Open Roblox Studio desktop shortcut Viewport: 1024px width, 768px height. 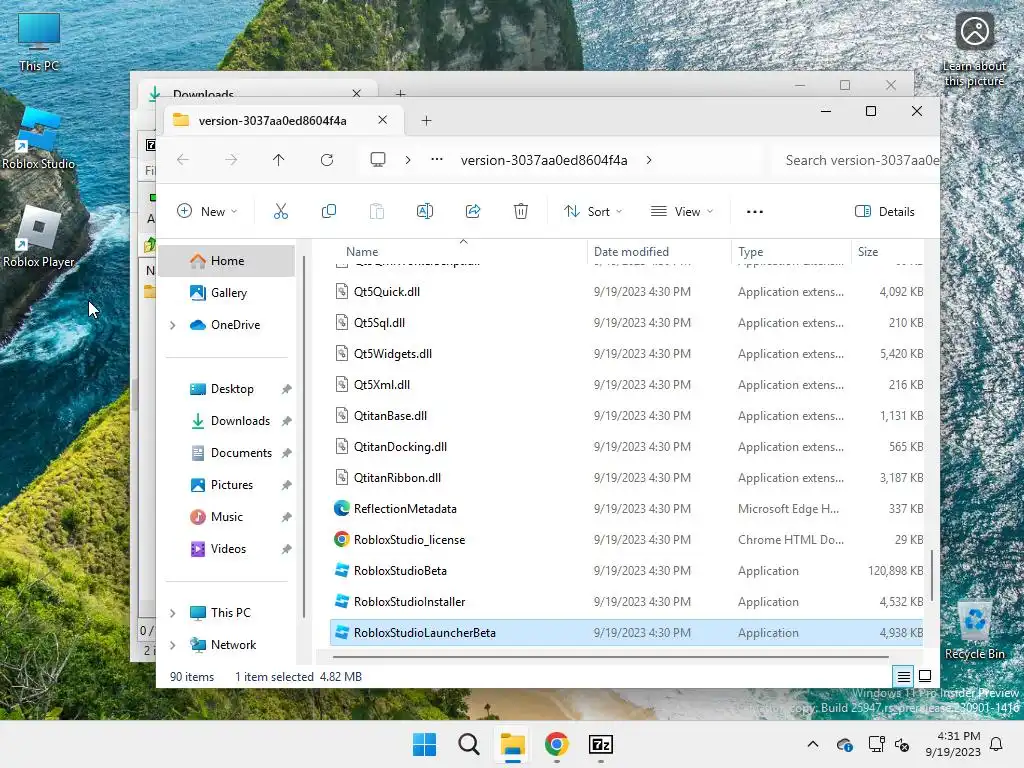click(39, 138)
